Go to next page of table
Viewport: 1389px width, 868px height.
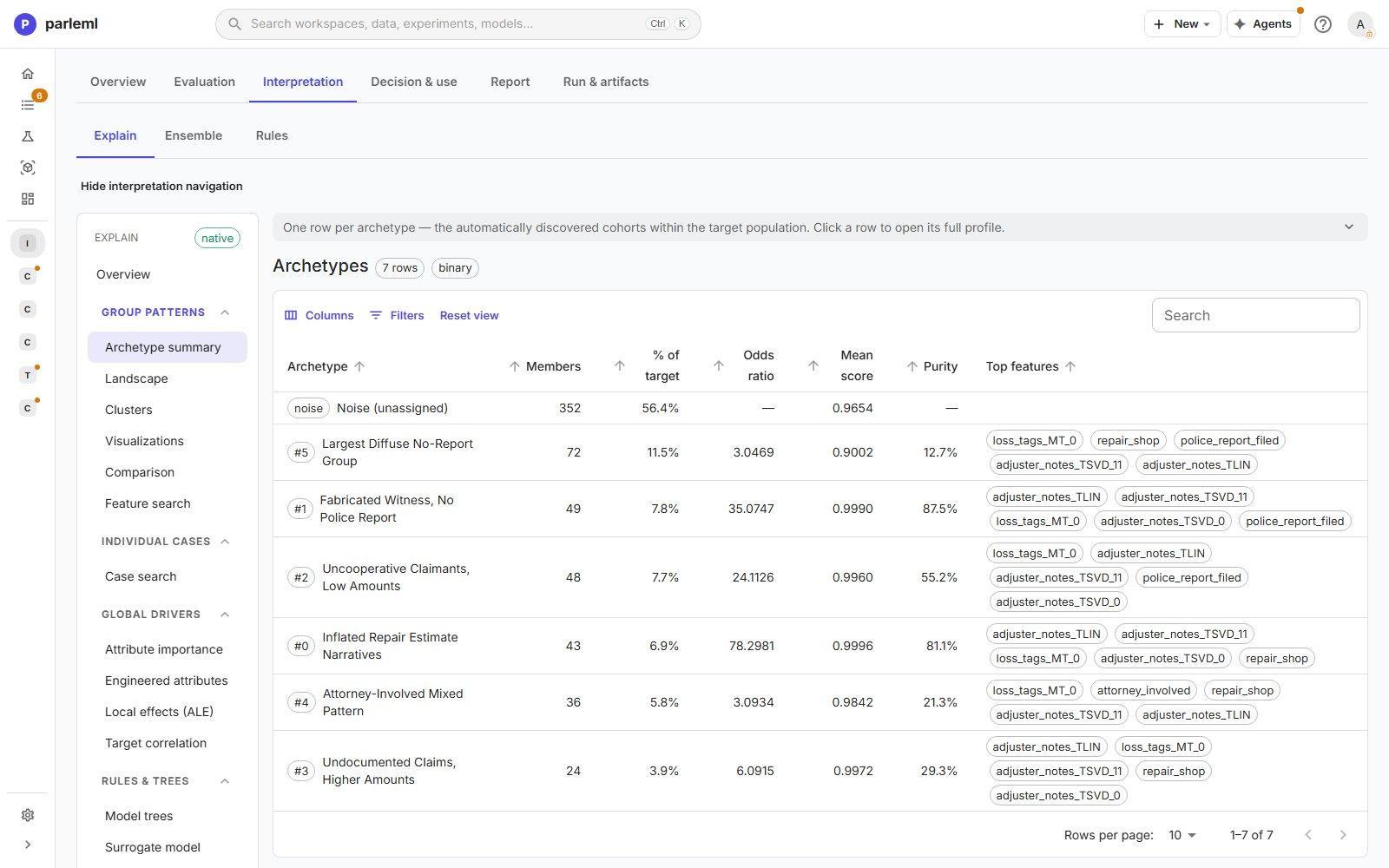[x=1343, y=835]
